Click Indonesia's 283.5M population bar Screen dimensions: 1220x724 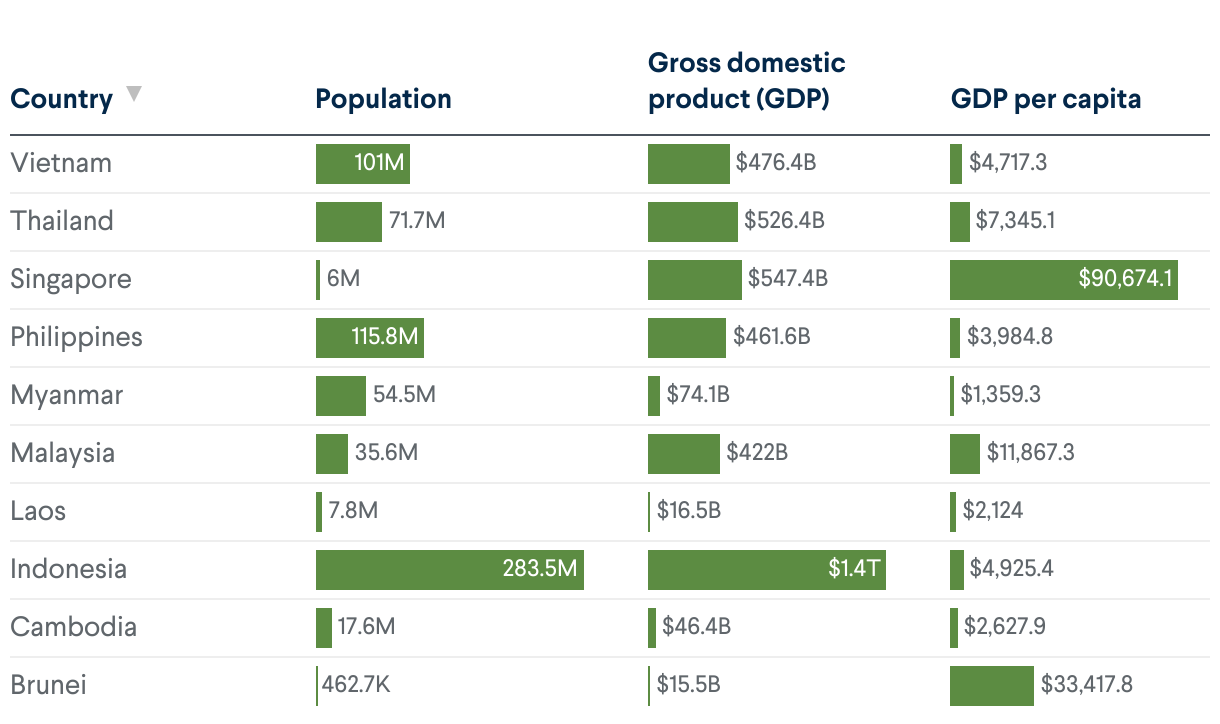pyautogui.click(x=449, y=569)
